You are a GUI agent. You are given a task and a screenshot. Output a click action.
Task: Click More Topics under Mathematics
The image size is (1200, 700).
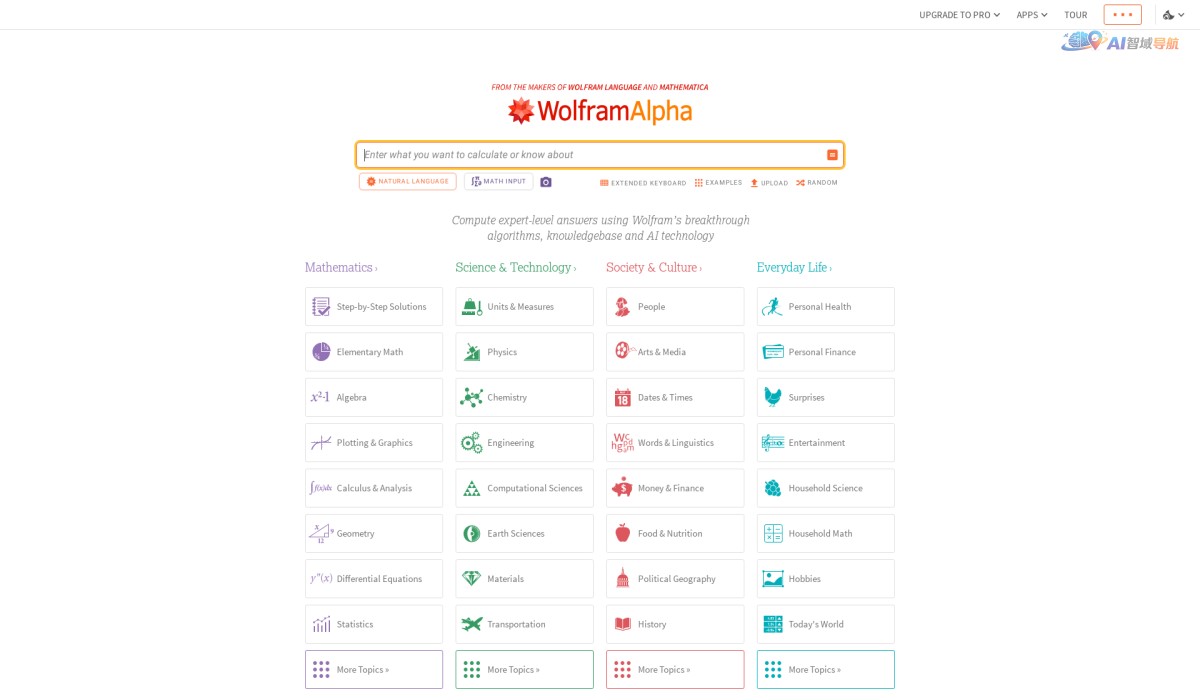(373, 669)
